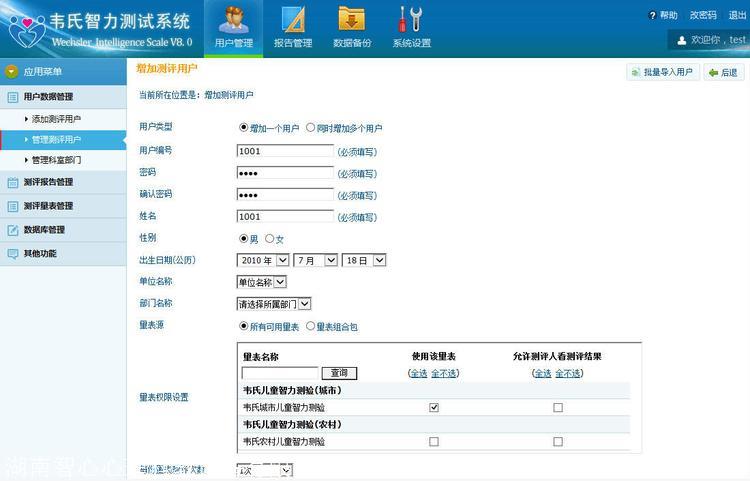Click the 改密码 link
750x481 pixels.
(703, 15)
